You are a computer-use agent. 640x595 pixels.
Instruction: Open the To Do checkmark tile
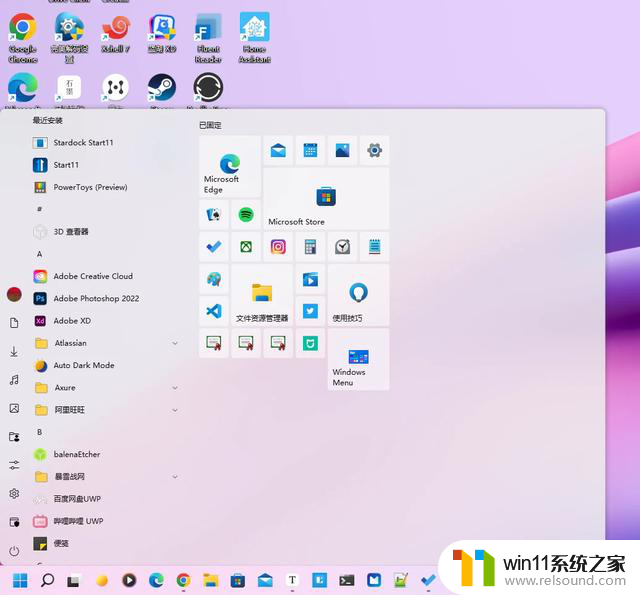coord(213,246)
